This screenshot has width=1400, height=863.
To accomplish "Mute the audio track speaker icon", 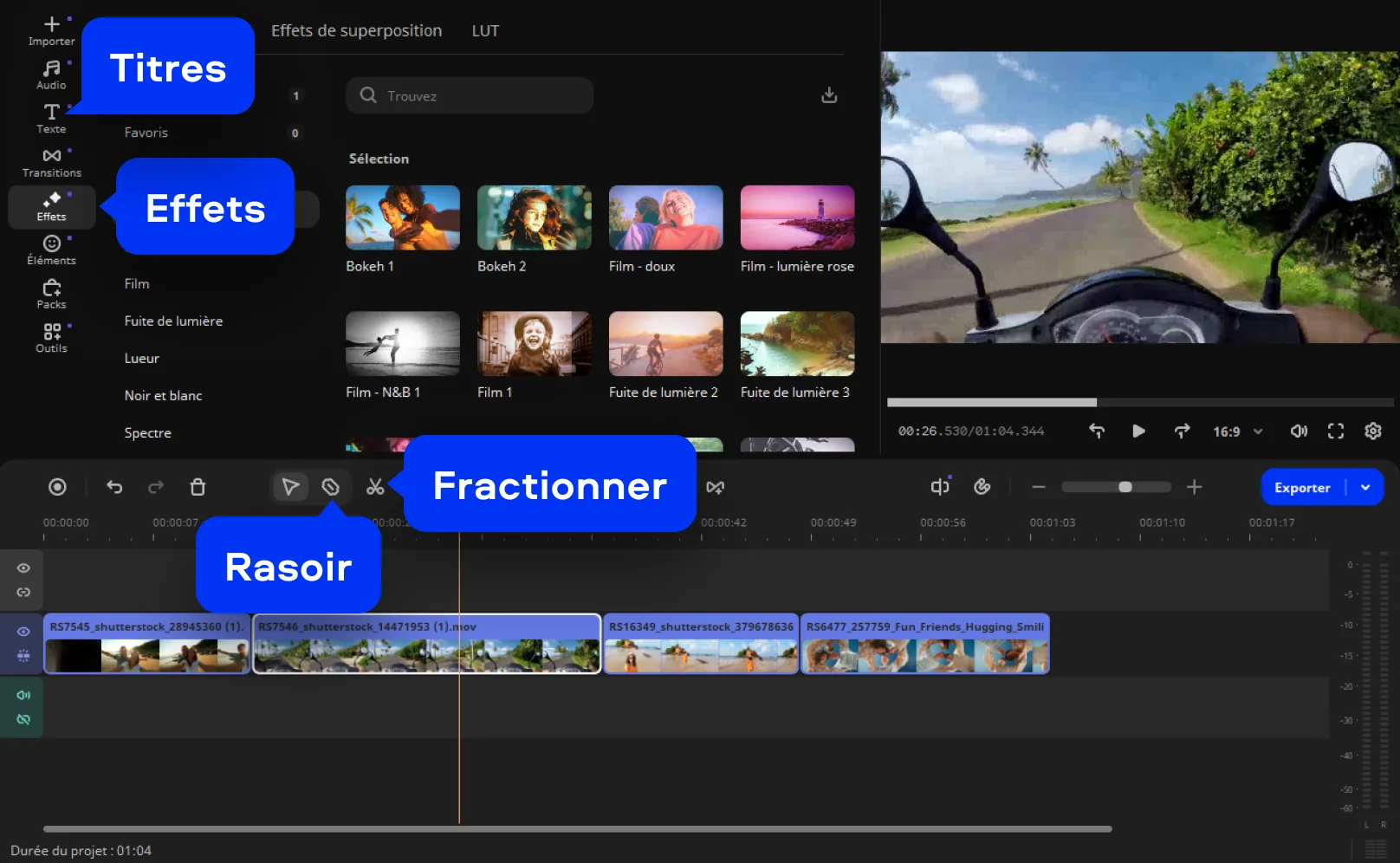I will [x=23, y=695].
